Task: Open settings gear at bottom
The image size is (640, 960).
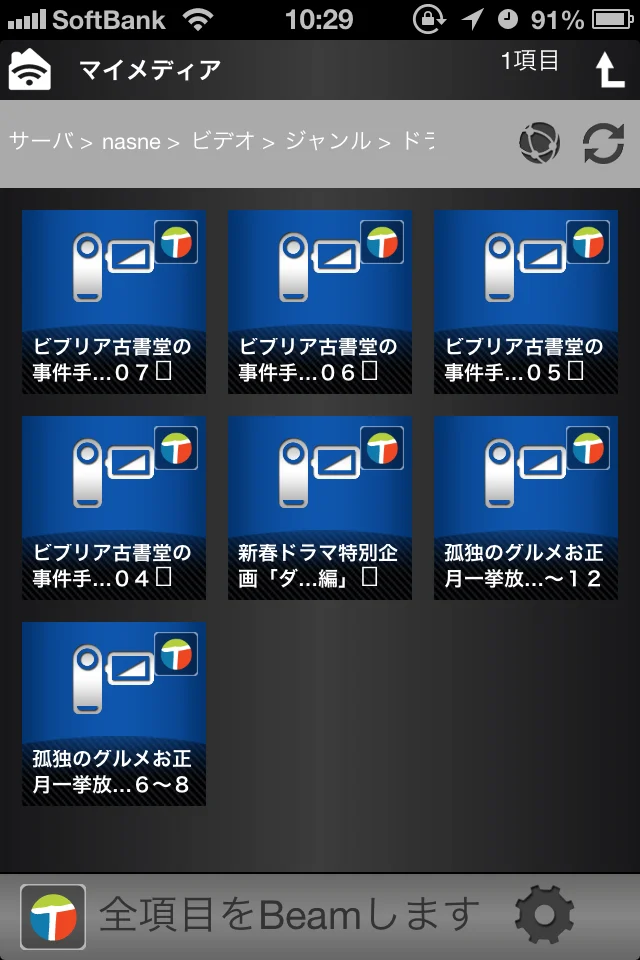Action: [x=544, y=915]
